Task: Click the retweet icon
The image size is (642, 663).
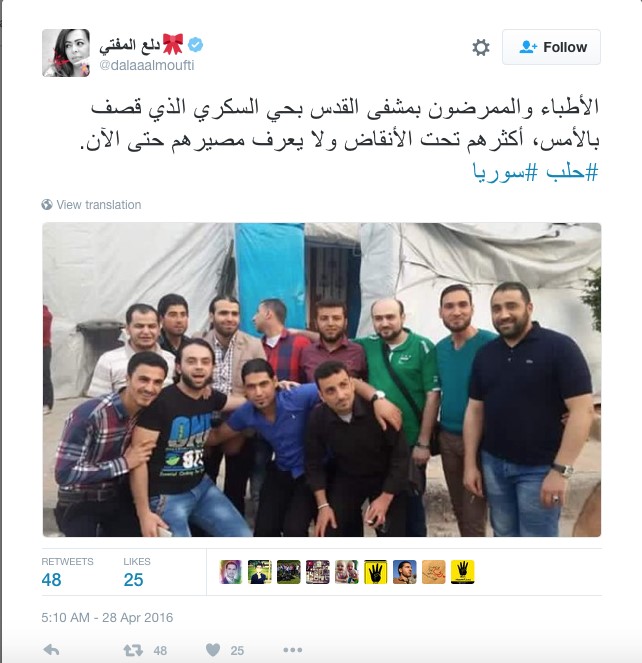Action: 132,650
